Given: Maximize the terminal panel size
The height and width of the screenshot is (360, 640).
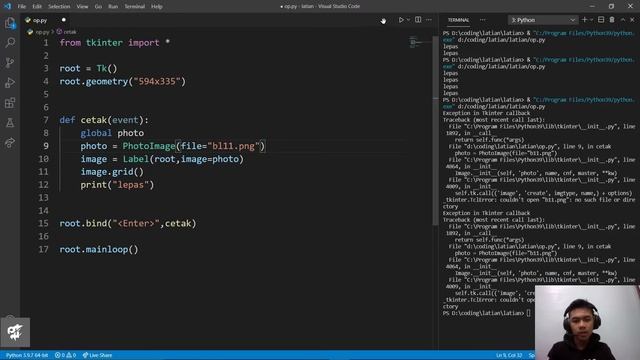Looking at the screenshot, I should pos(623,20).
